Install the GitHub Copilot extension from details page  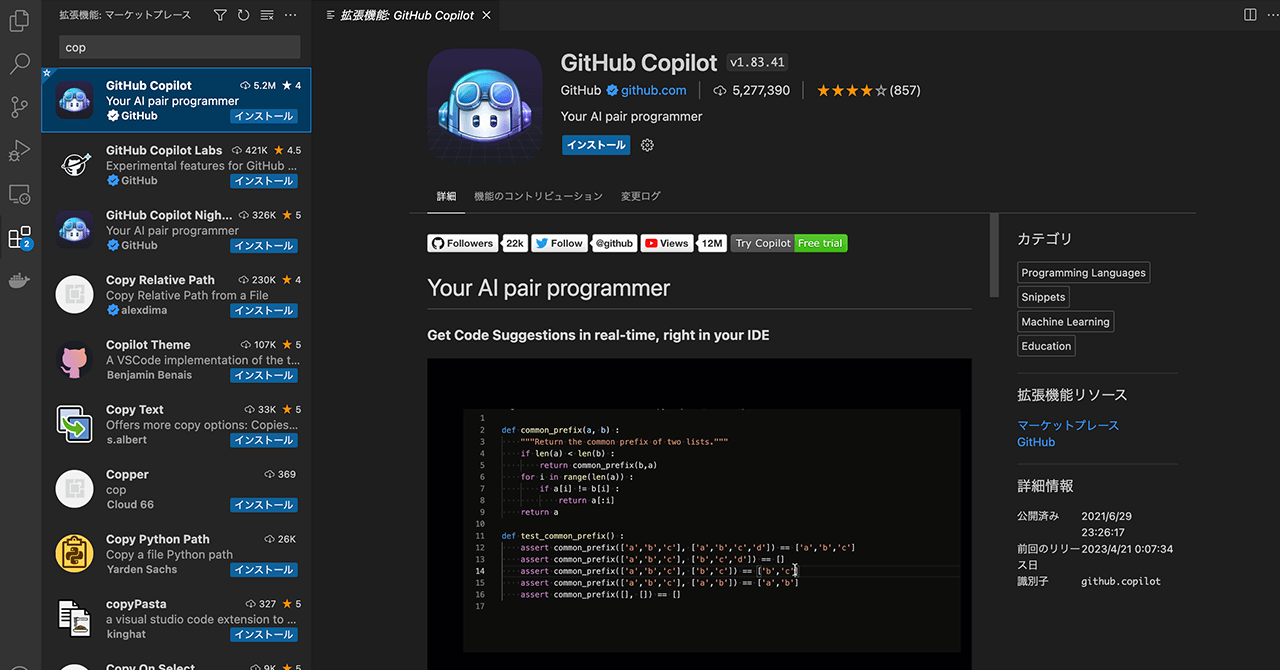click(595, 145)
